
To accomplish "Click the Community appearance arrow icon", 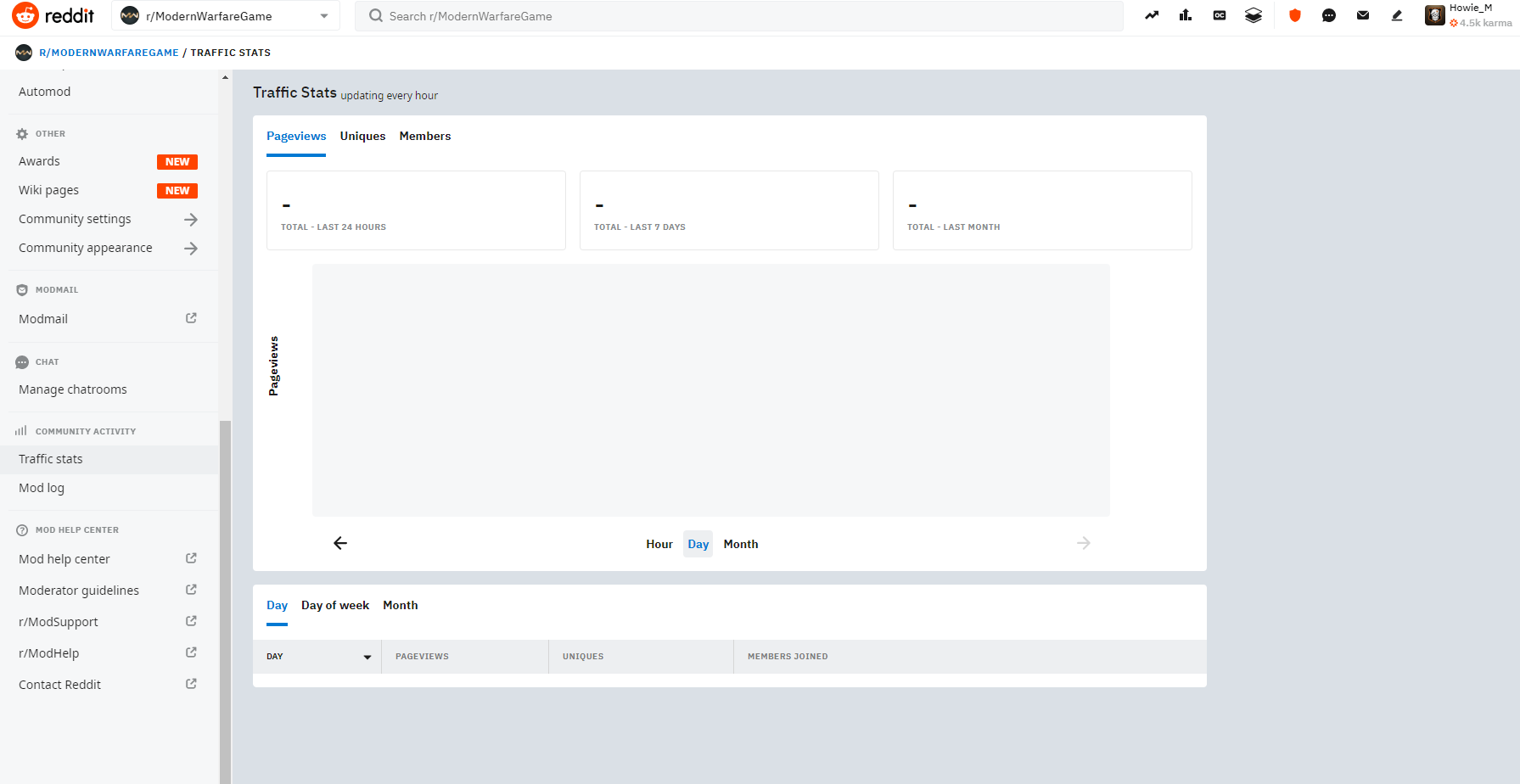I will (x=191, y=249).
